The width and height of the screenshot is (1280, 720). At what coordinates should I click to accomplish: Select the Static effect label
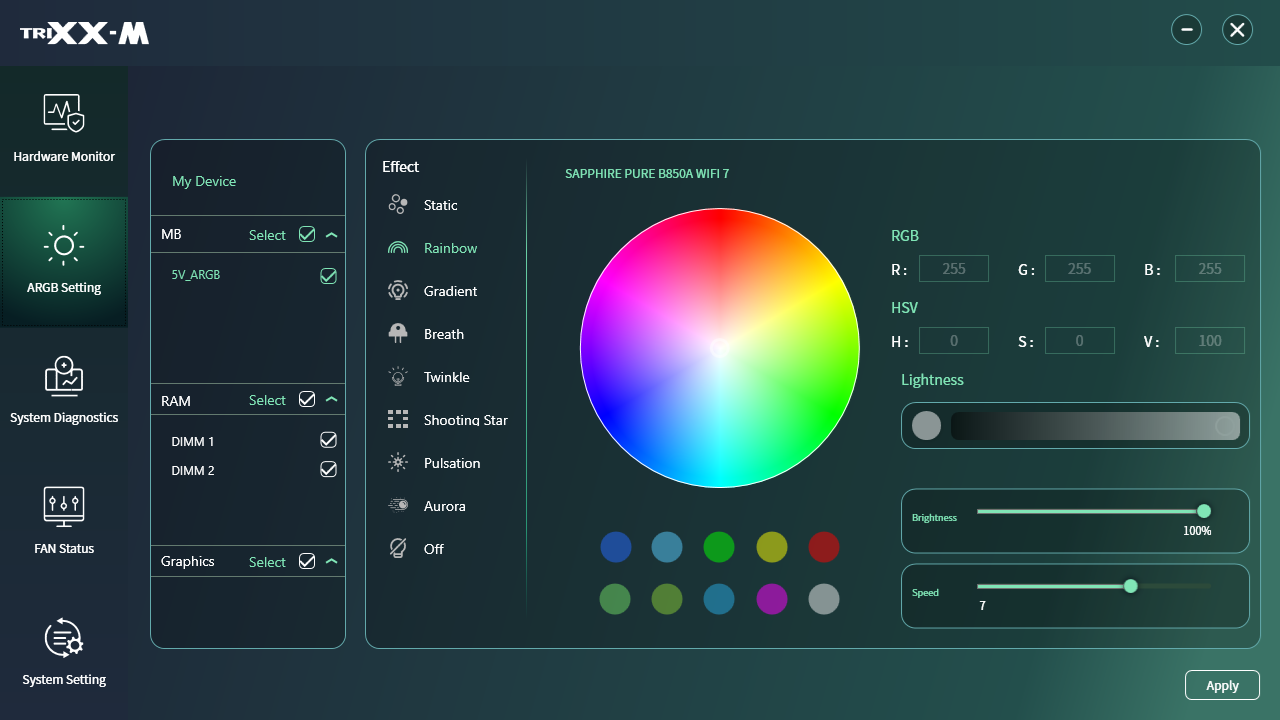point(441,205)
